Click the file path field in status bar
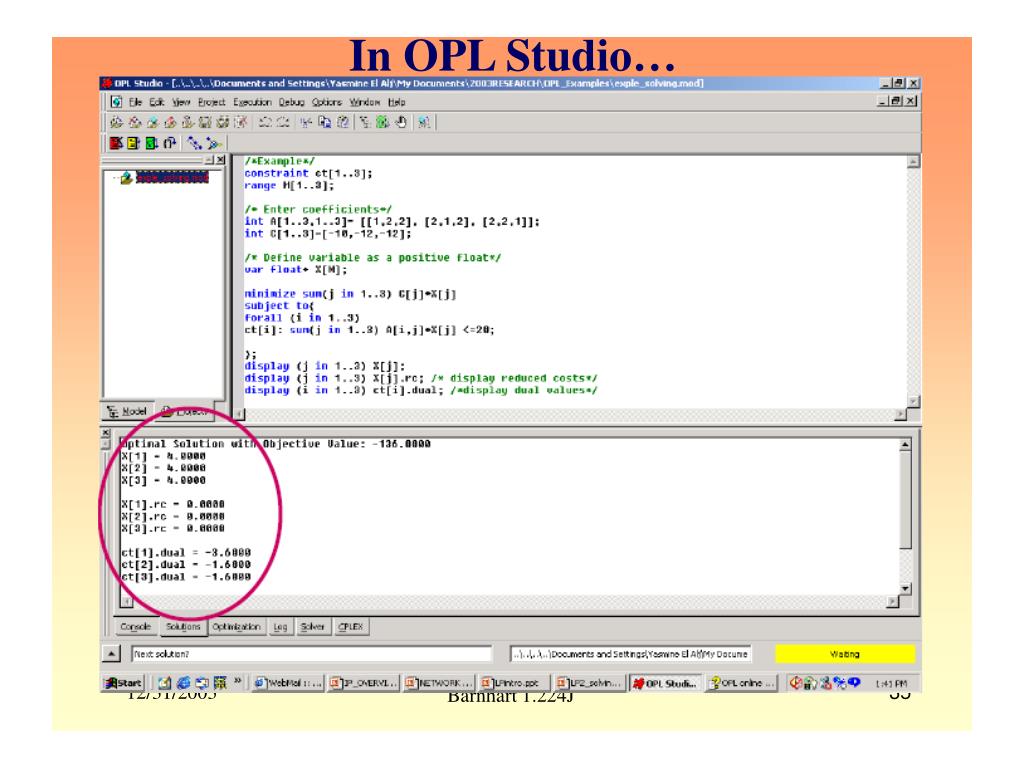This screenshot has width=1024, height=768. pos(631,654)
